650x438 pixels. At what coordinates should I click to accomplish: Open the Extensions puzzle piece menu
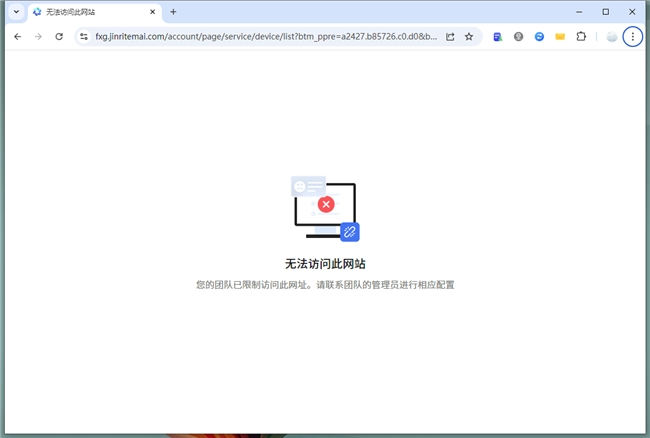tap(581, 36)
